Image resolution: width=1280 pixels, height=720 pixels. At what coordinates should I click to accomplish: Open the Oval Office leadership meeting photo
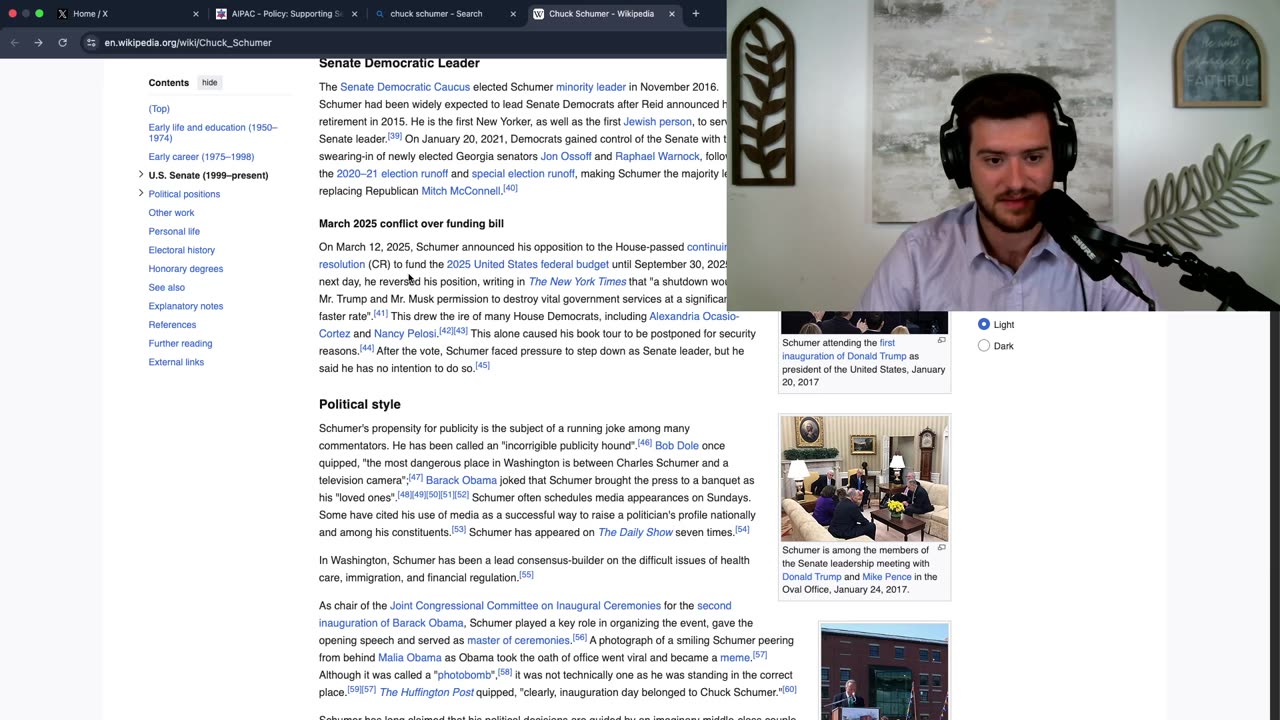pos(864,478)
